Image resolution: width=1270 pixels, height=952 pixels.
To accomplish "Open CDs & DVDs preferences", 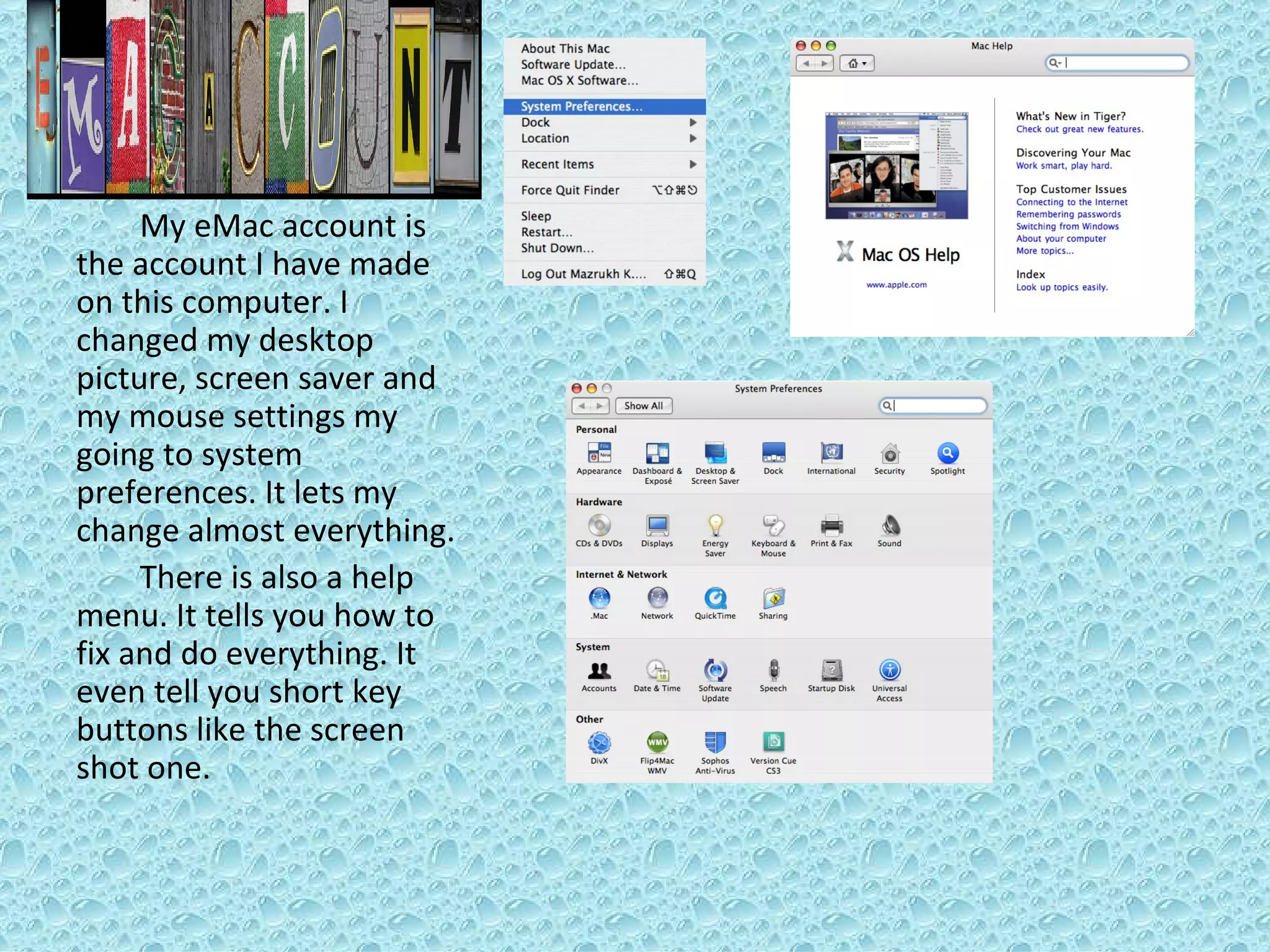I will tap(599, 531).
